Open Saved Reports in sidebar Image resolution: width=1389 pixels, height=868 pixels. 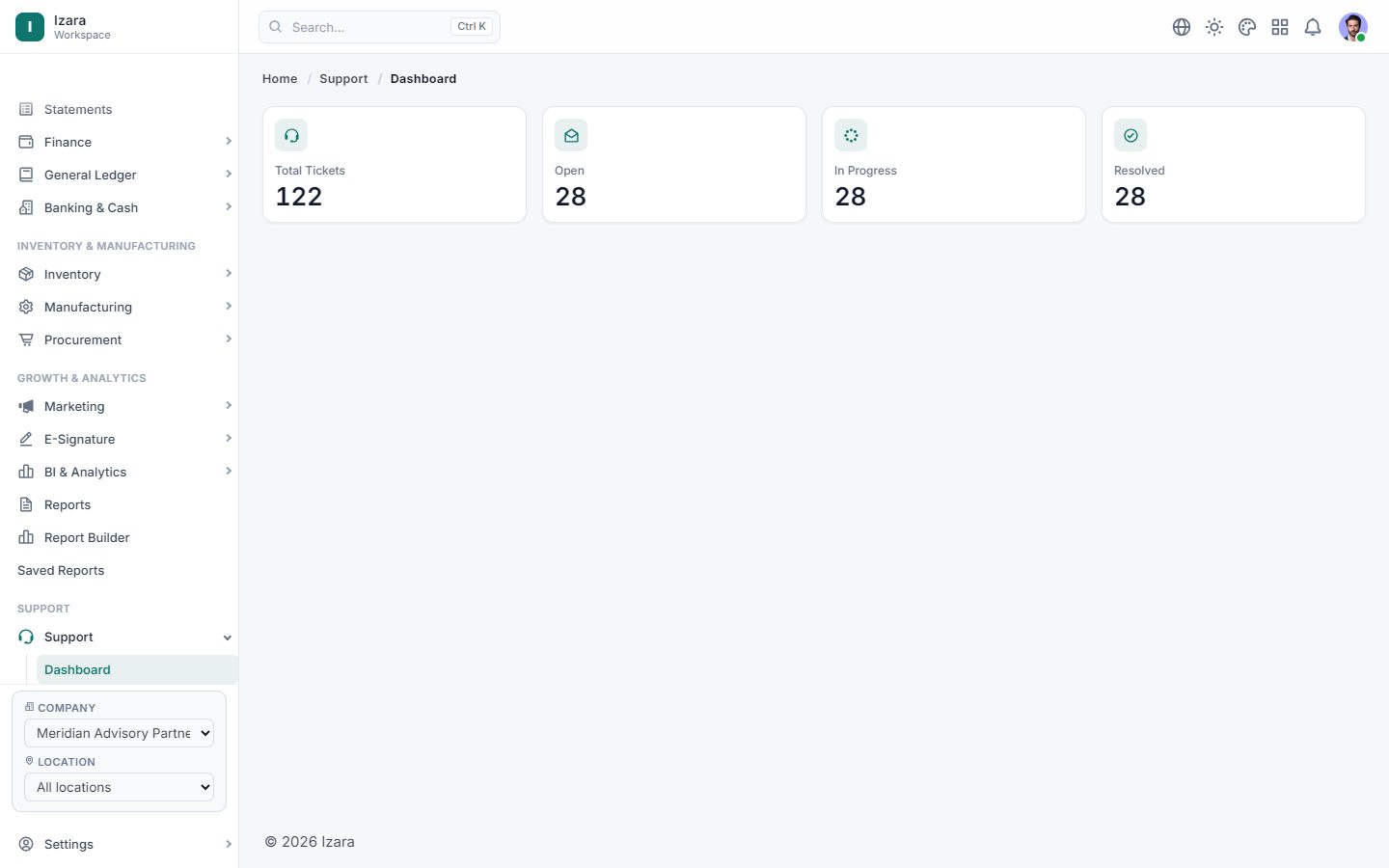(x=61, y=570)
